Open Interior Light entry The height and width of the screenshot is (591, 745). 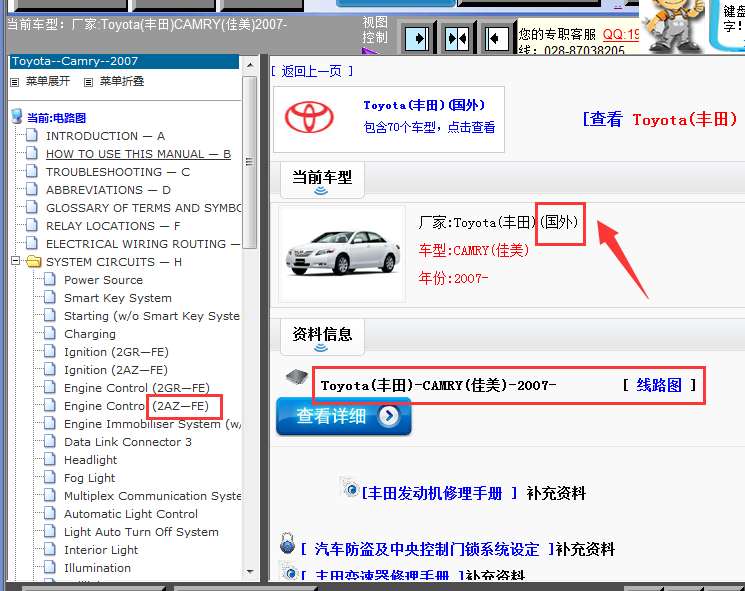pyautogui.click(x=101, y=550)
